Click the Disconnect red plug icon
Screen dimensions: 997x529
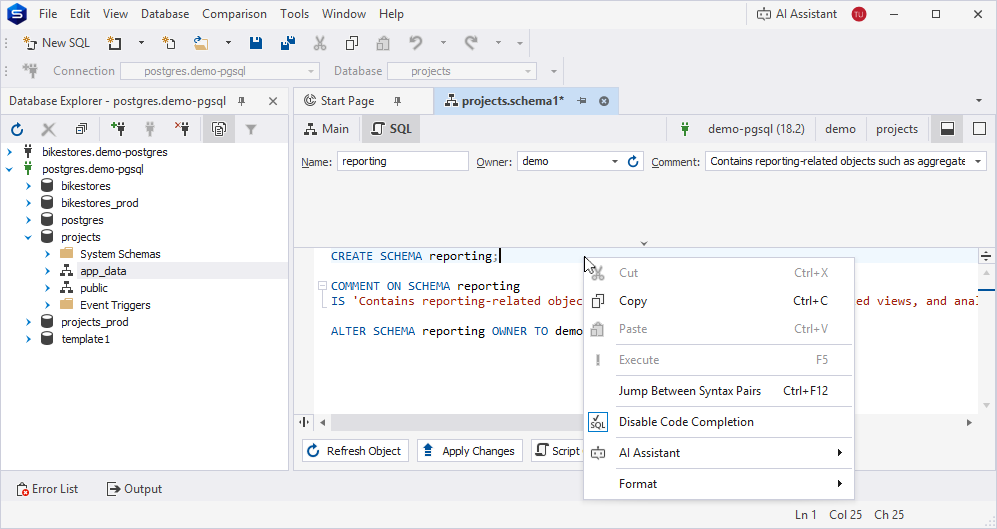(182, 129)
